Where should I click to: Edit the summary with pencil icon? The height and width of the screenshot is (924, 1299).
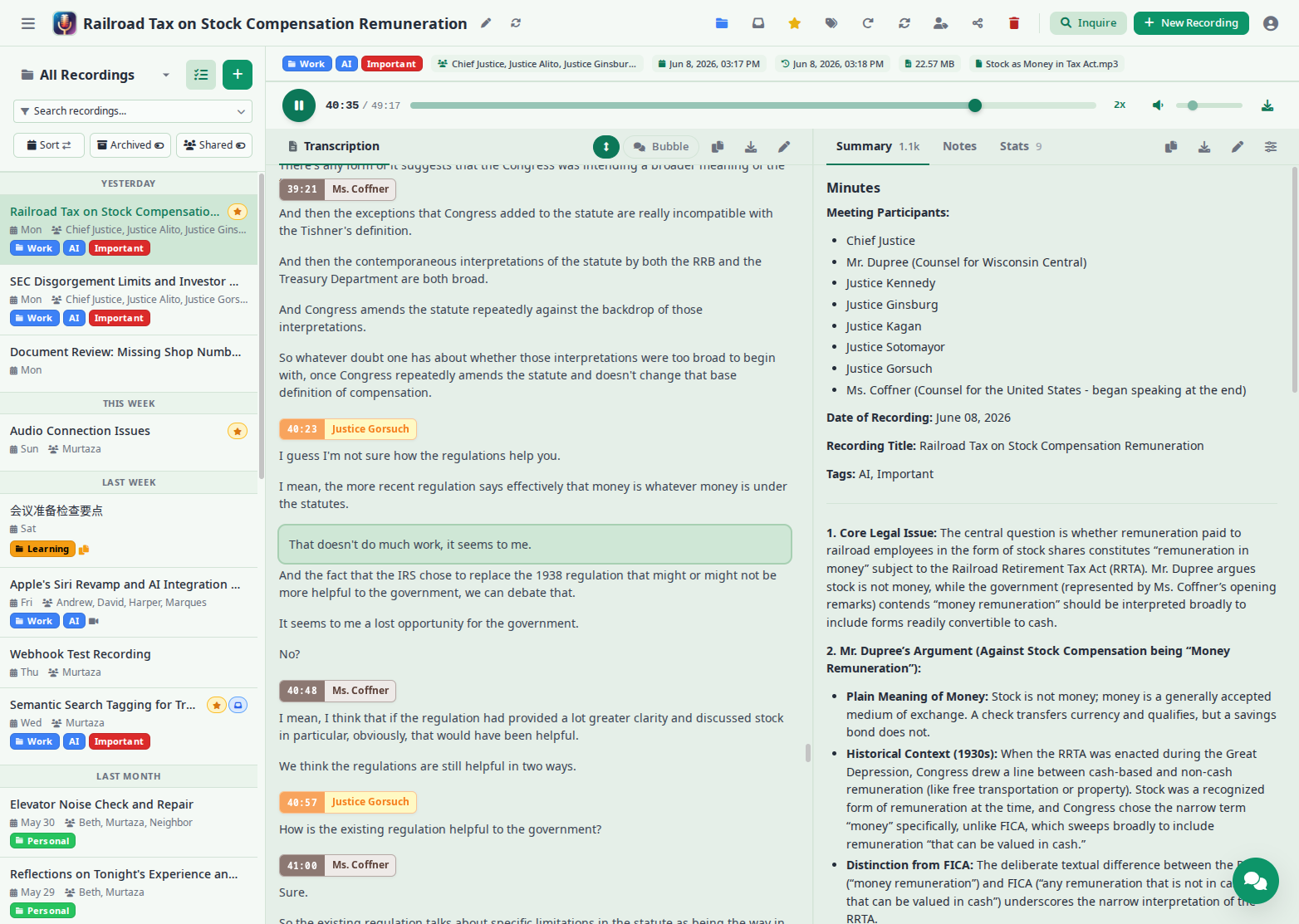1238,147
